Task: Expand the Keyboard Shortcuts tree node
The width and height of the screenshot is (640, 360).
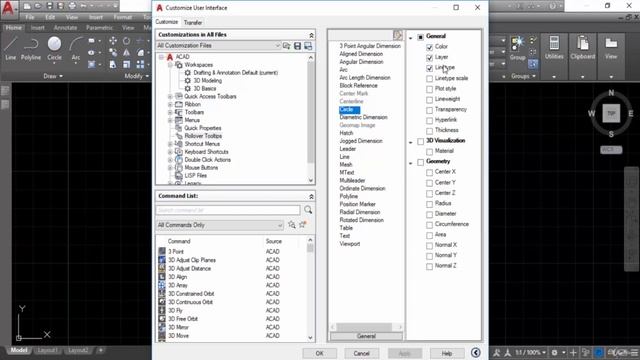Action: pyautogui.click(x=170, y=152)
